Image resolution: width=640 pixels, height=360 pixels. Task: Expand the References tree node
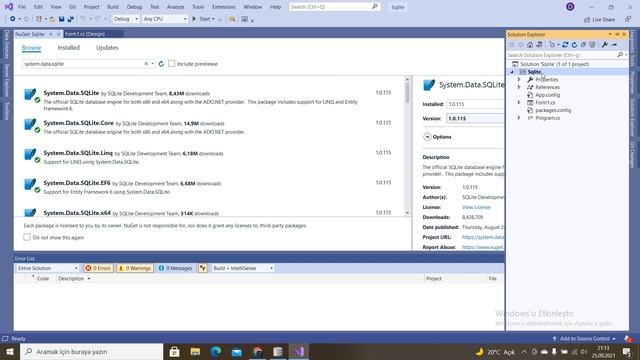(519, 87)
